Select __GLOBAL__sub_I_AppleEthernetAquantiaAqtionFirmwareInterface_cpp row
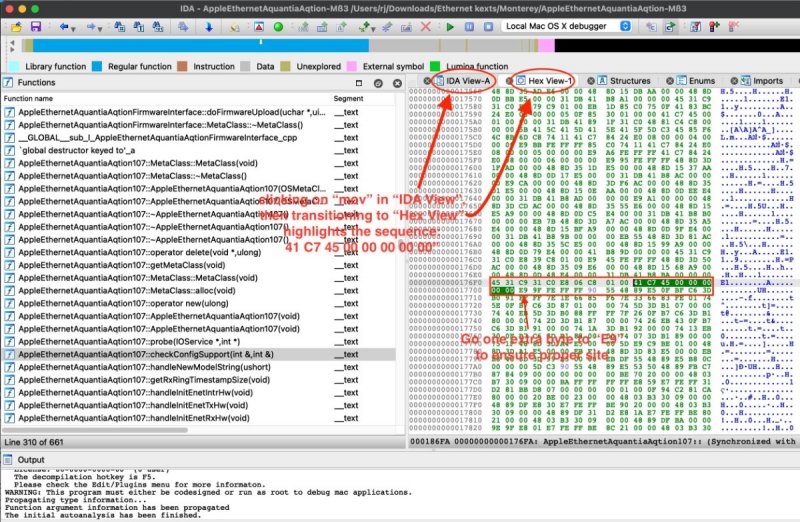Screen dimensions: 800x522 coord(199,137)
